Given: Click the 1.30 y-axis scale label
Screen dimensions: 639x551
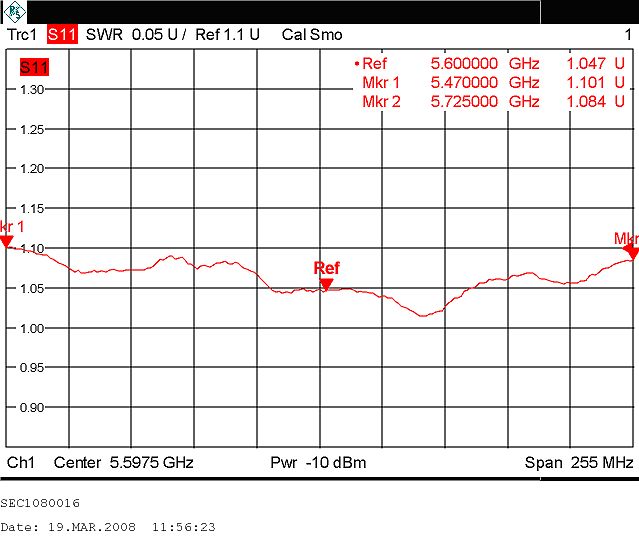Looking at the screenshot, I should pos(33,89).
